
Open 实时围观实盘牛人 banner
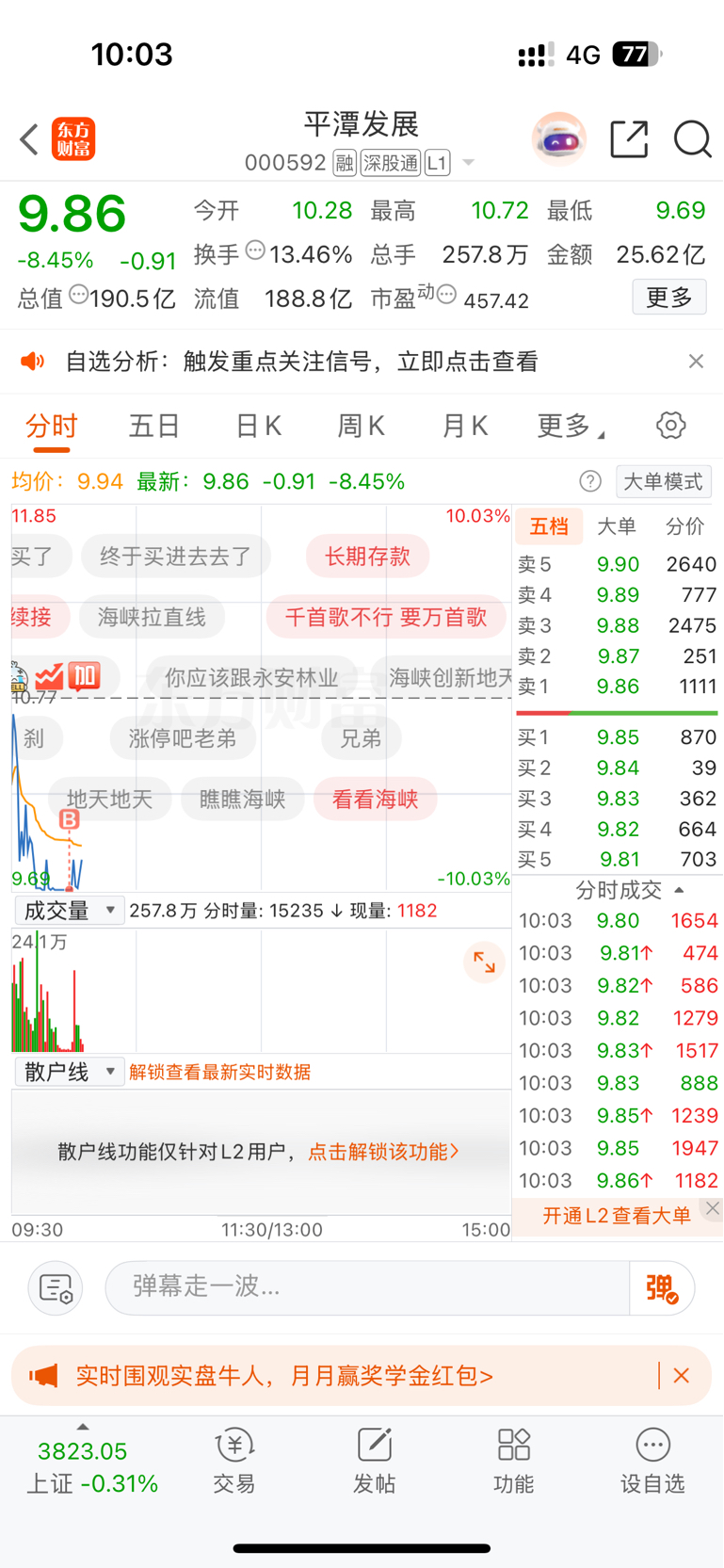[x=284, y=1376]
